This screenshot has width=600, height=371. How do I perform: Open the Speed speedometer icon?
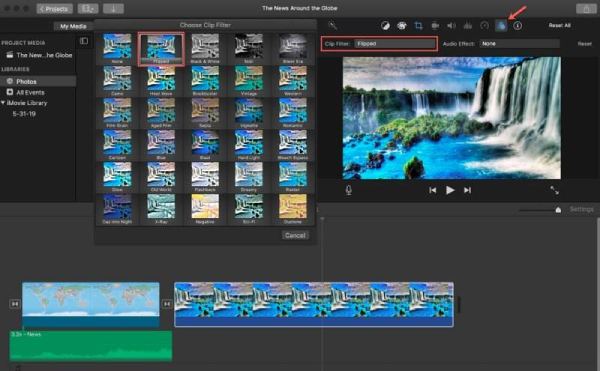(484, 26)
